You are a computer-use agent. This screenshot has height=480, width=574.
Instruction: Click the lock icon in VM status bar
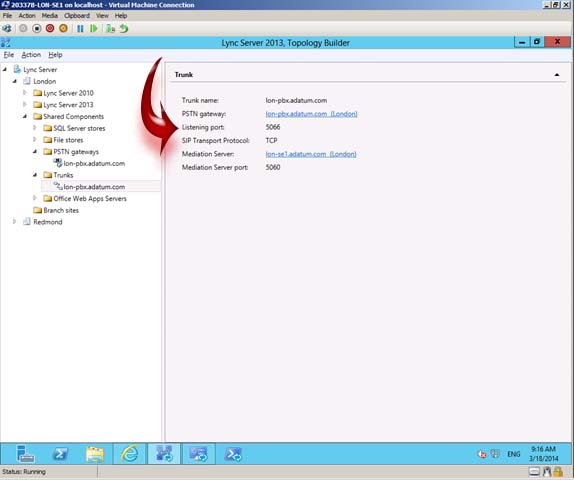(559, 472)
